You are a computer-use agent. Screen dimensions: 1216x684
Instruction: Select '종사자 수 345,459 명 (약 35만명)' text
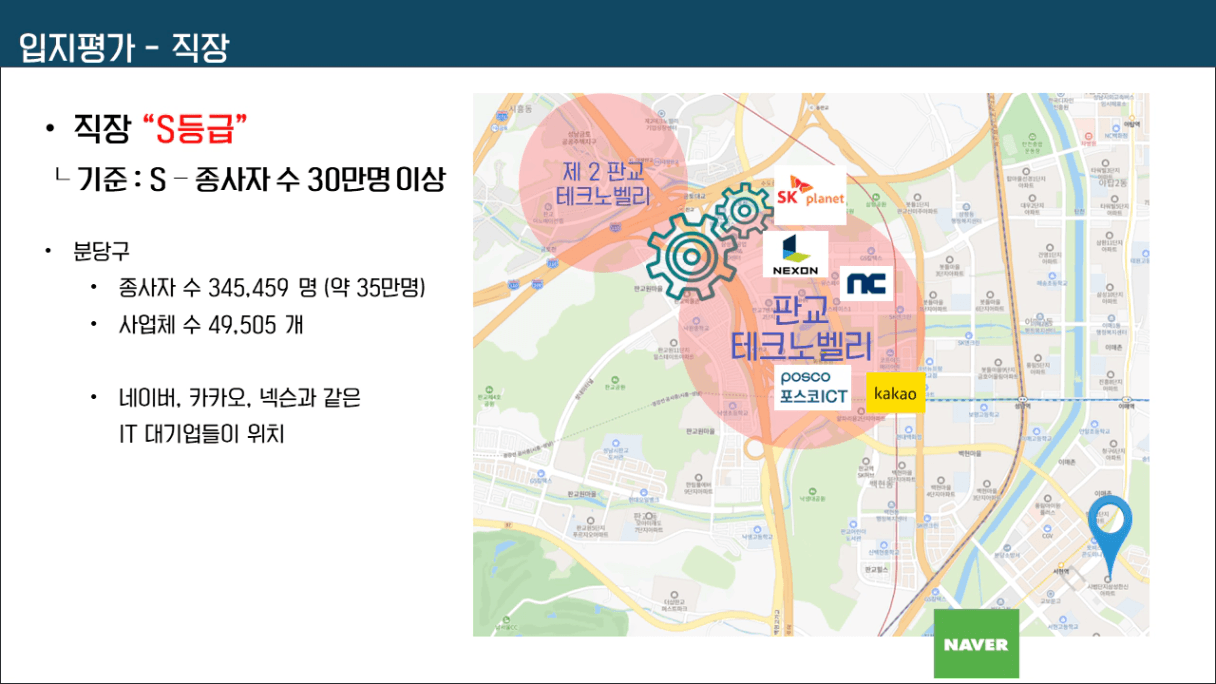click(x=272, y=289)
